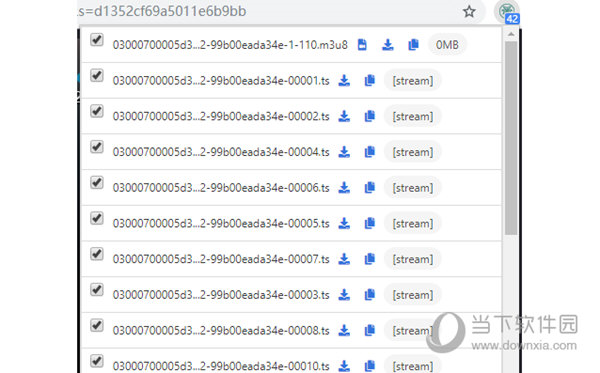Open the extension icon showing 42
Viewport: 600px width, 373px height.
[507, 12]
